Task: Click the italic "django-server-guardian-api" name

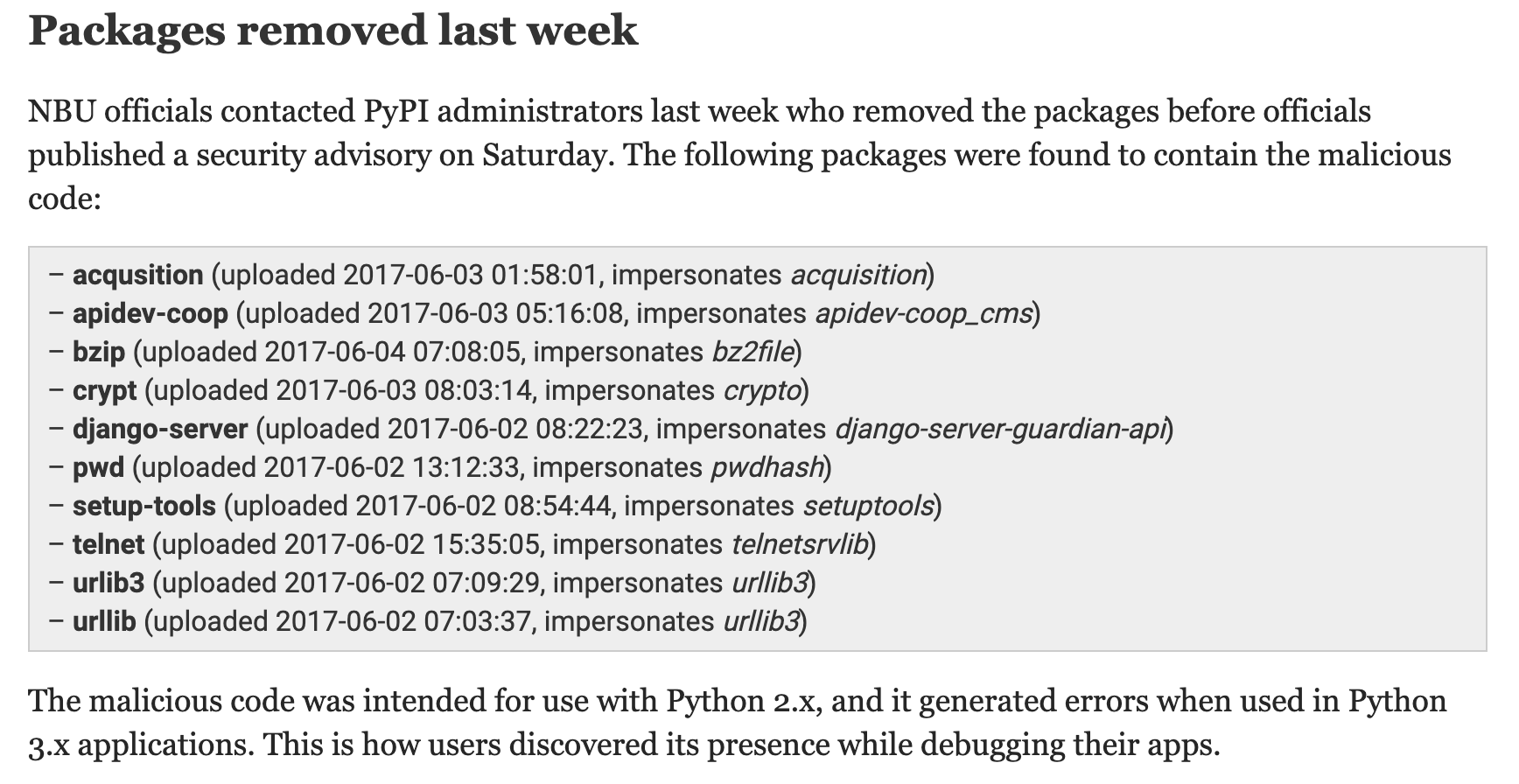Action: [1000, 429]
